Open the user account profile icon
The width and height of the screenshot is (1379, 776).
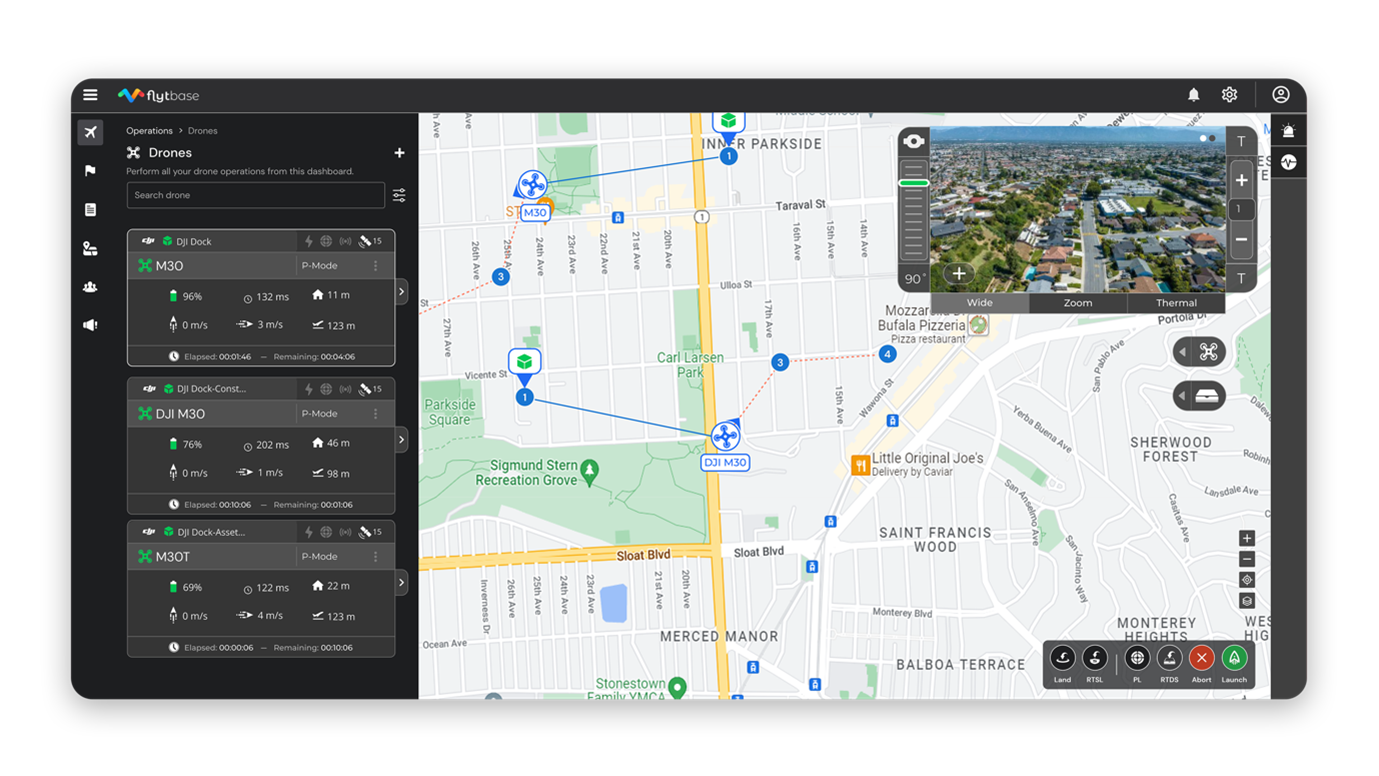click(1280, 95)
